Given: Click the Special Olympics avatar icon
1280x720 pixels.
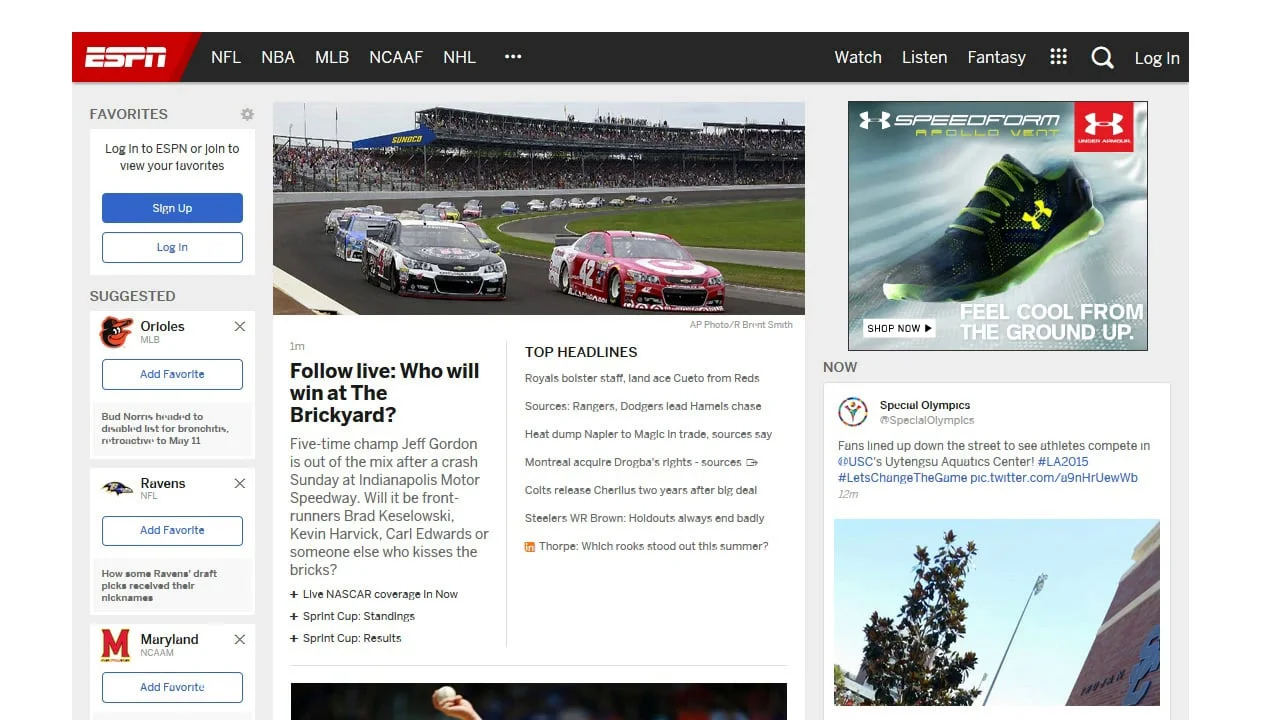Looking at the screenshot, I should [x=853, y=412].
